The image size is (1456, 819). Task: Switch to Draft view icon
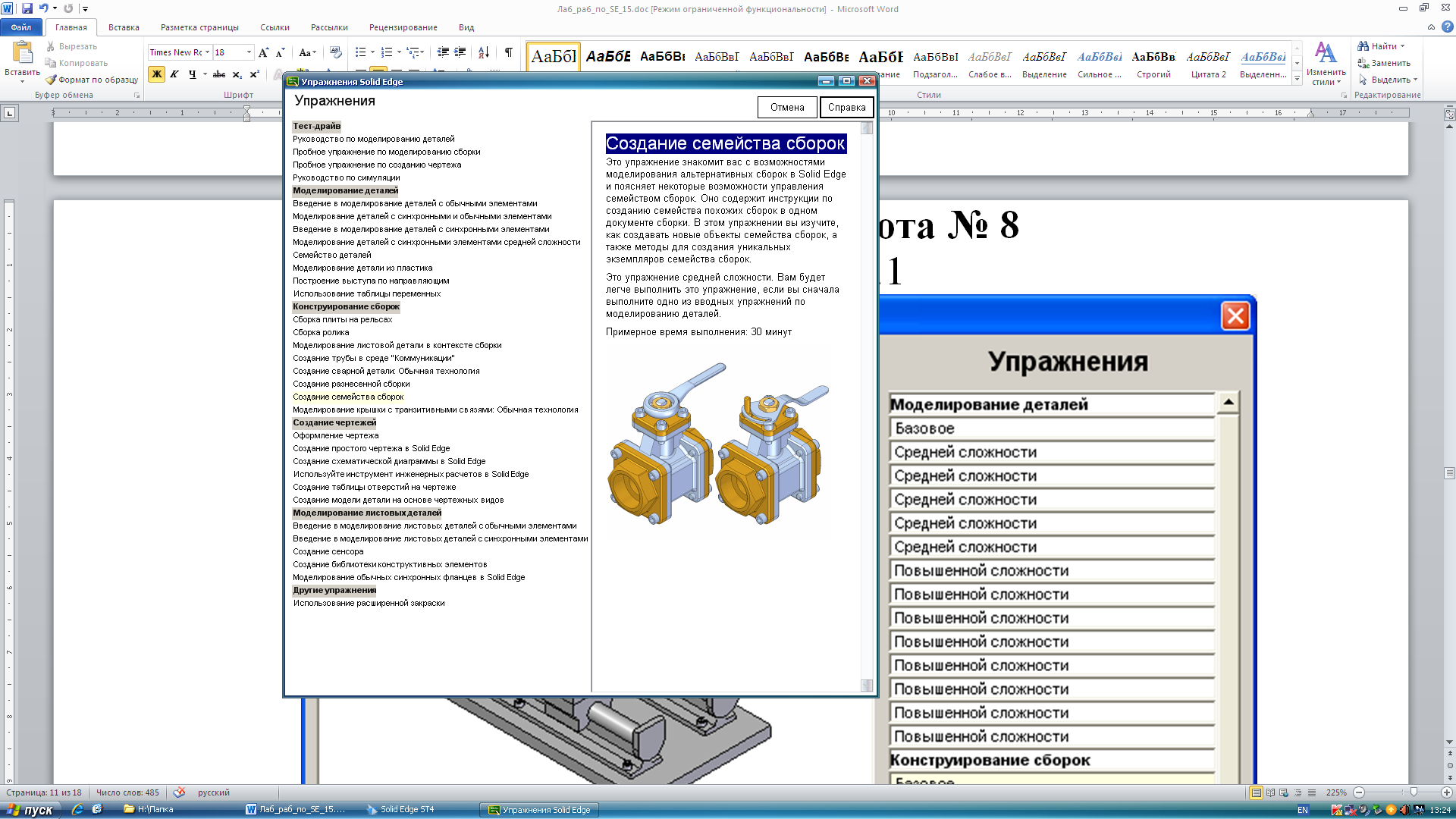[x=1312, y=792]
